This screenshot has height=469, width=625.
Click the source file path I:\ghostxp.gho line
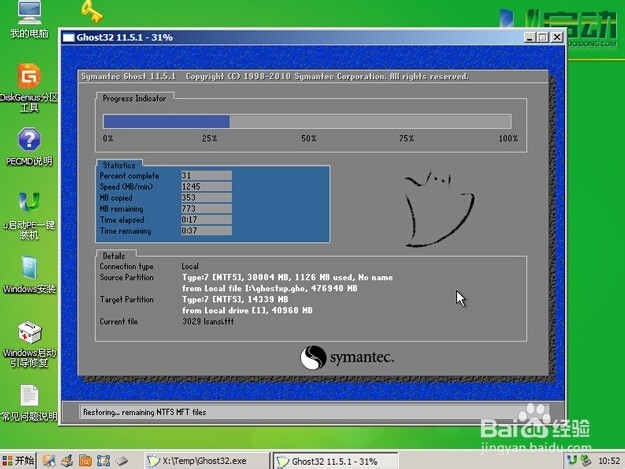[x=269, y=288]
